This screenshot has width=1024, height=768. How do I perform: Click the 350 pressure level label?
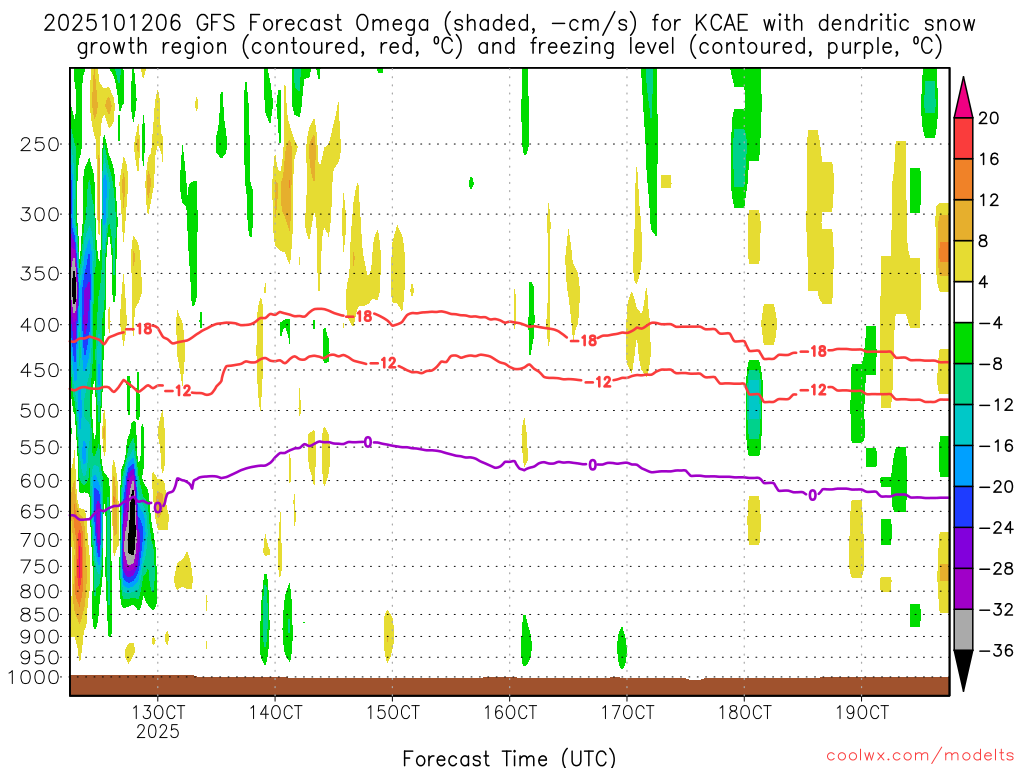point(40,274)
